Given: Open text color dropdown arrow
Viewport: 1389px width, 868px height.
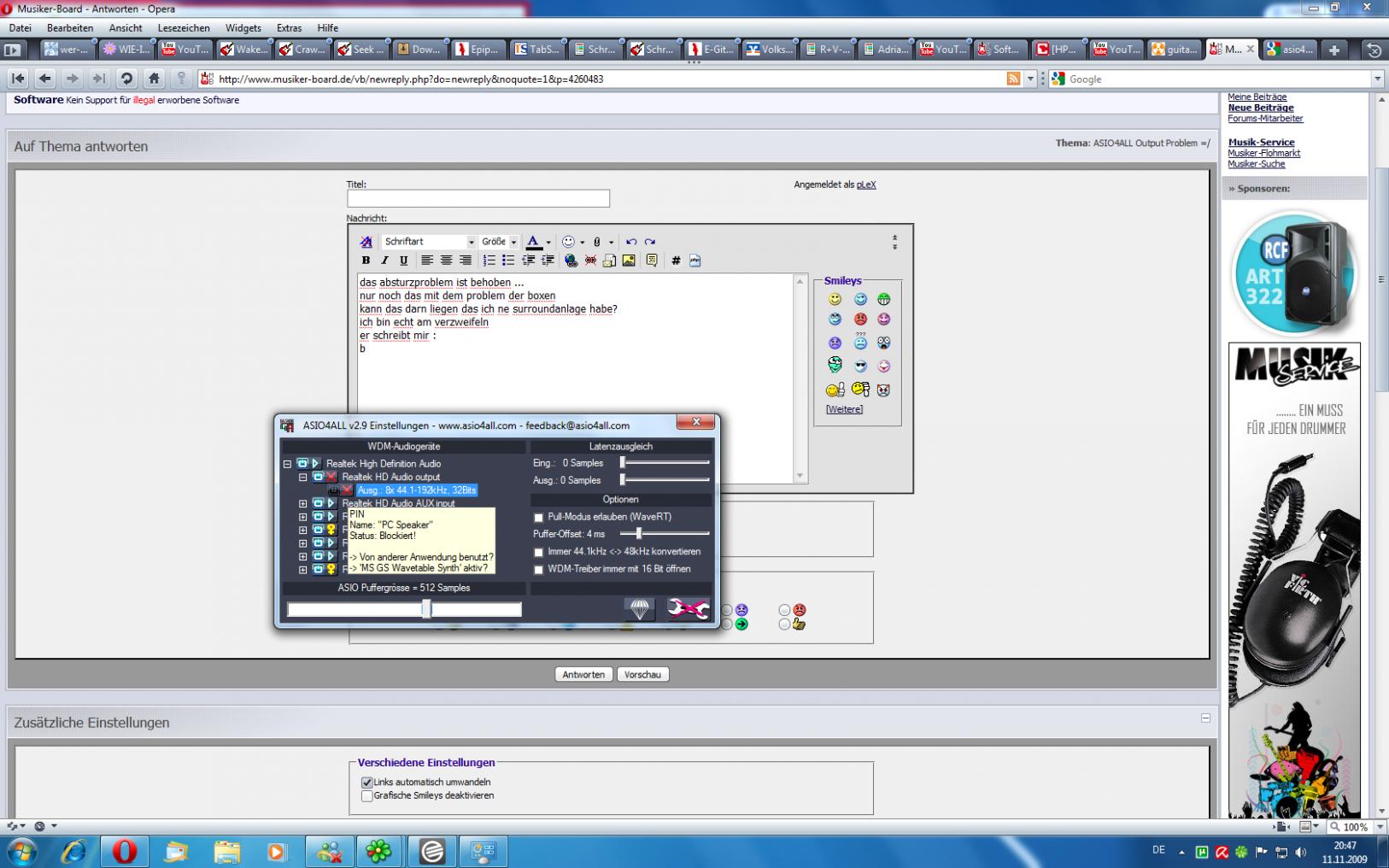Looking at the screenshot, I should 548,242.
